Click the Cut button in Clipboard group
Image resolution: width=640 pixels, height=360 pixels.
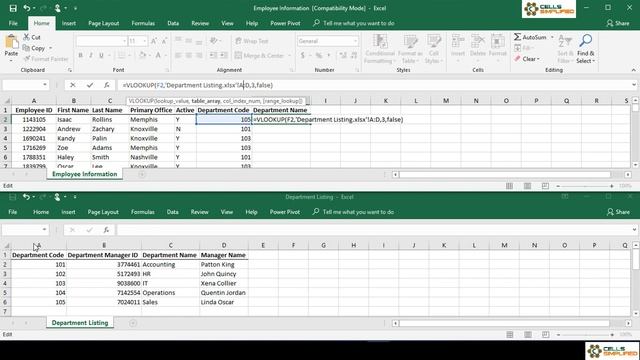32,37
